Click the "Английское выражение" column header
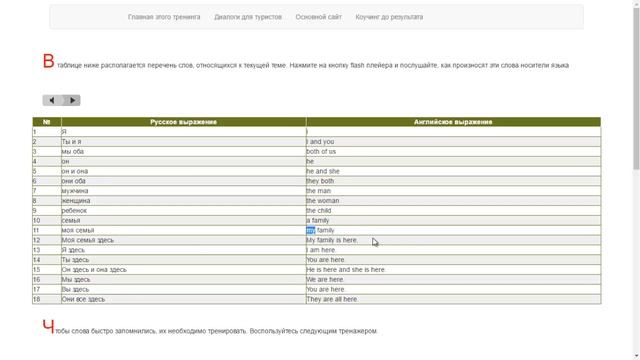Image resolution: width=640 pixels, height=360 pixels. point(453,122)
